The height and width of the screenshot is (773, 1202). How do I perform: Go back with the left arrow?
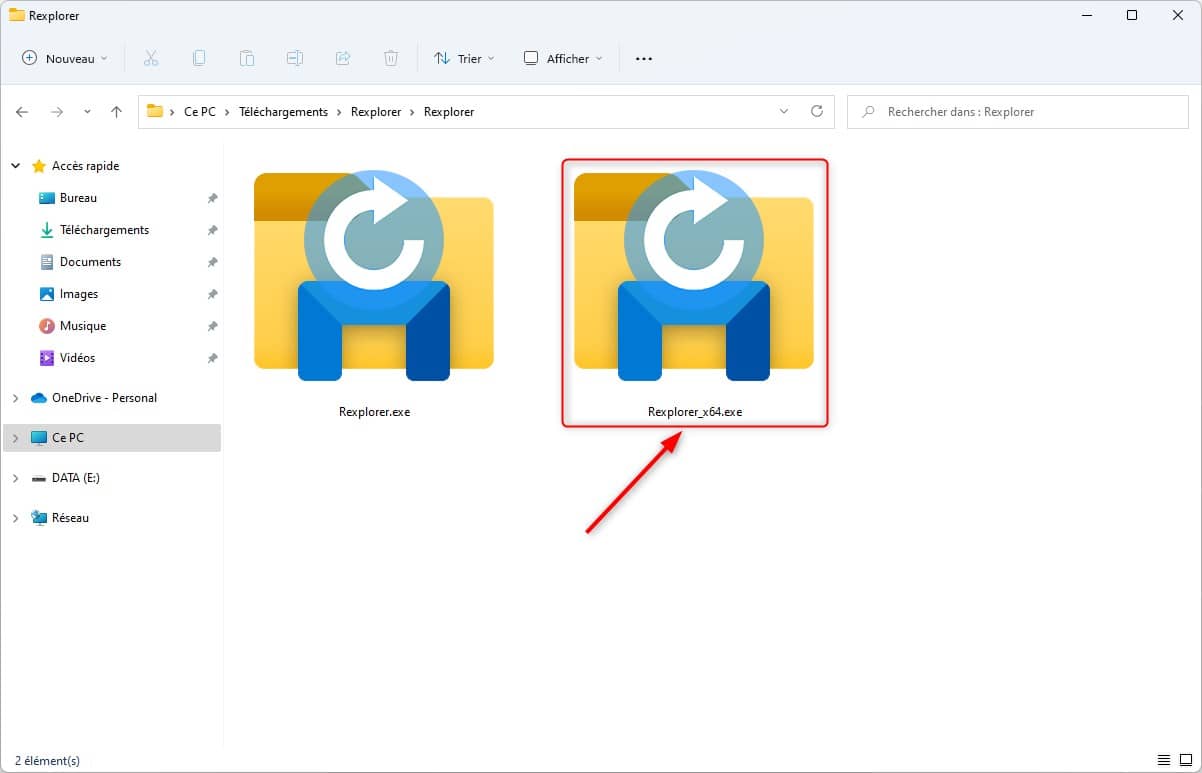pyautogui.click(x=23, y=112)
